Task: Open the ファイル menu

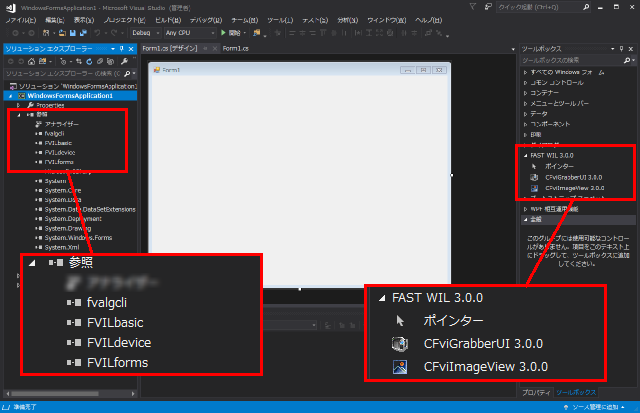Action: pyautogui.click(x=20, y=20)
